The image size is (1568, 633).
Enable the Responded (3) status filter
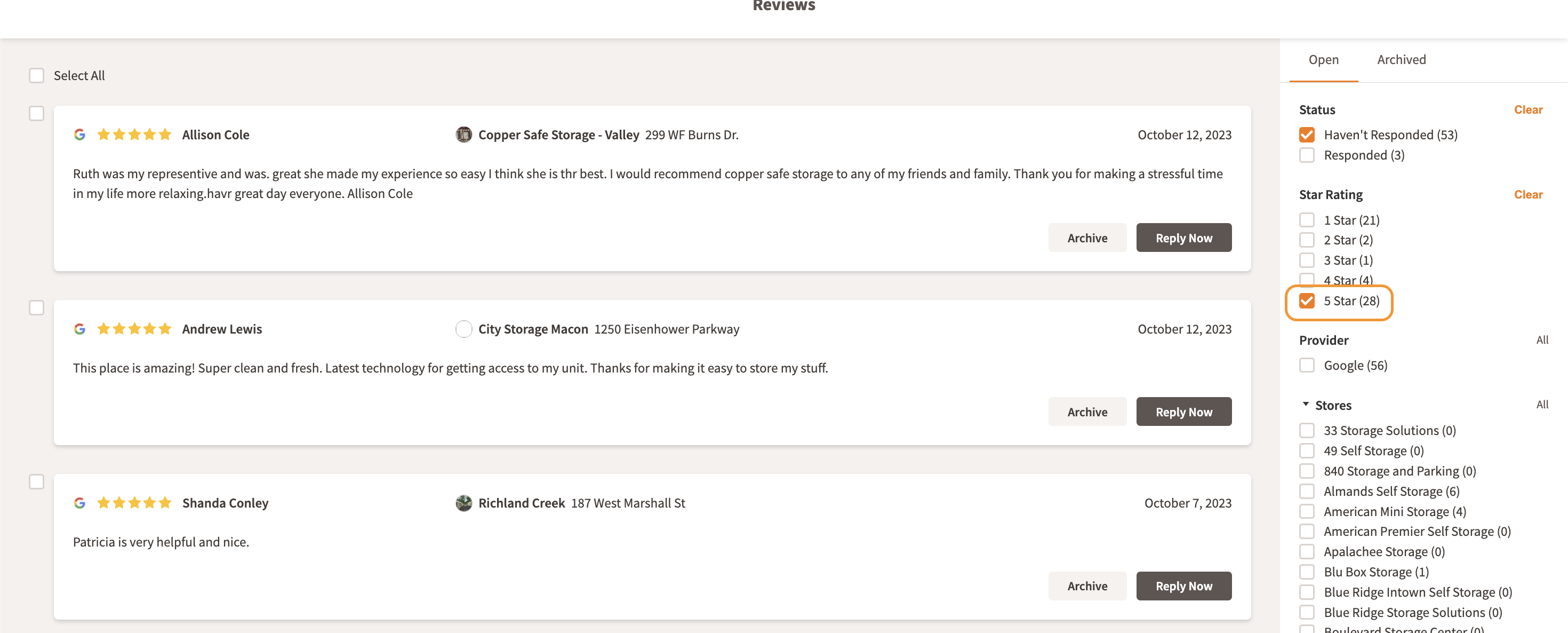coord(1306,155)
